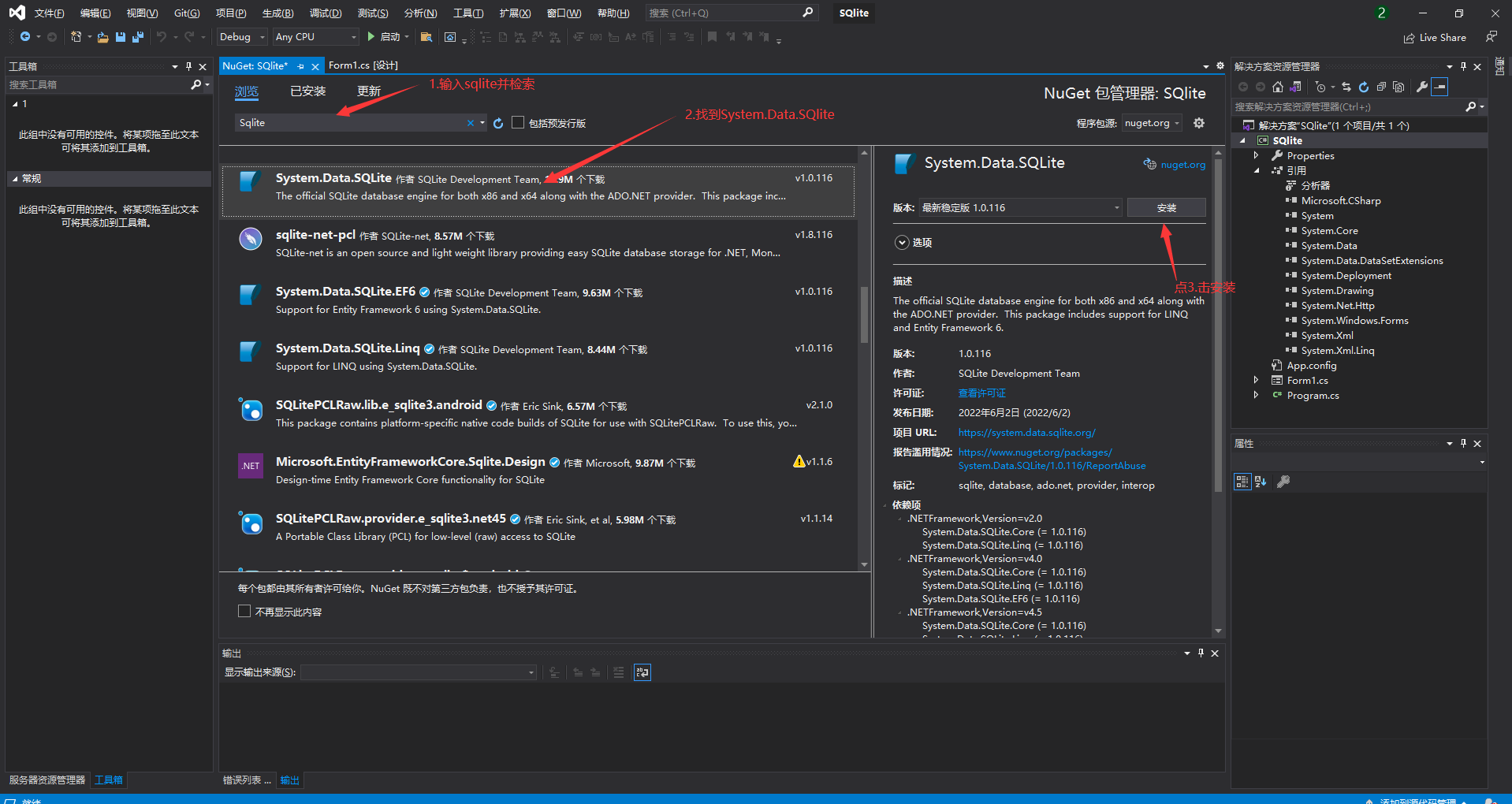Open the report abuse link
The height and width of the screenshot is (804, 1512).
click(x=1052, y=459)
